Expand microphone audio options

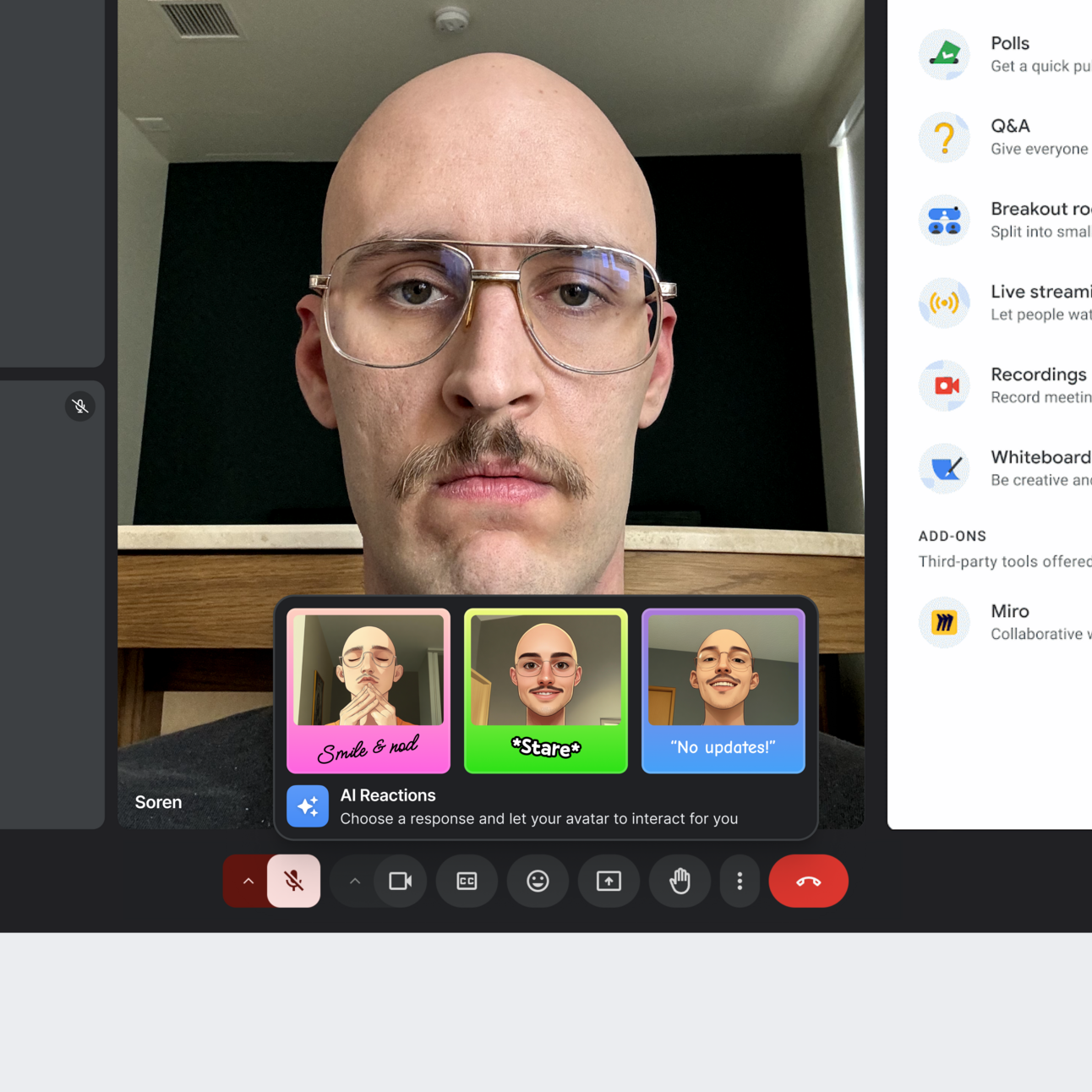(x=248, y=881)
